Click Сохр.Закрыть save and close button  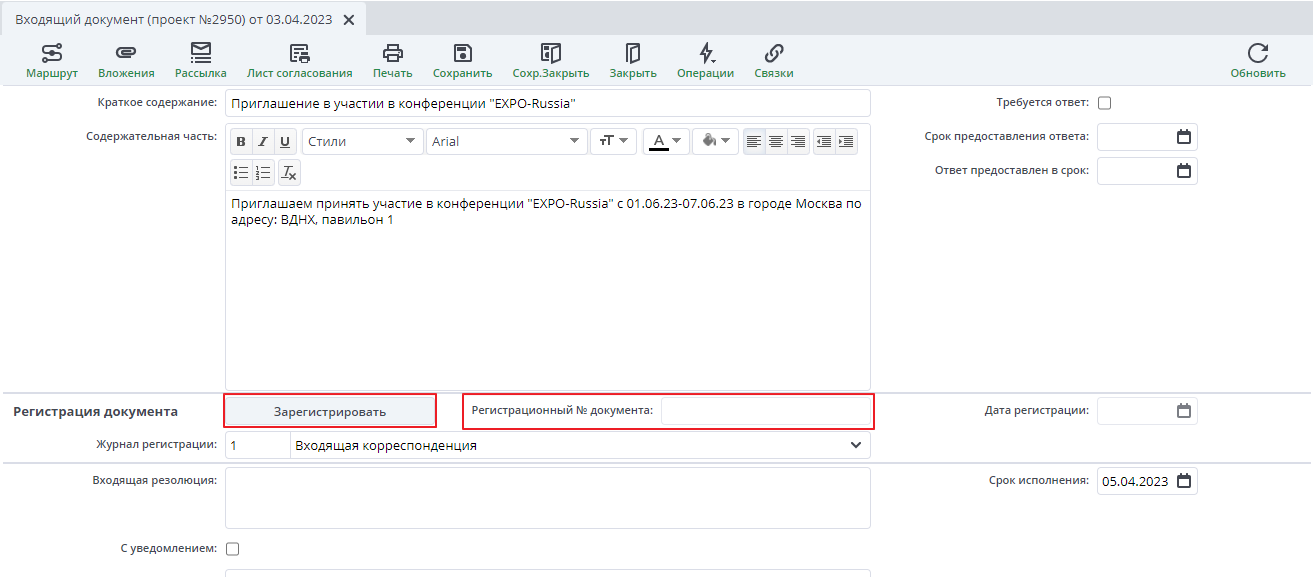click(x=550, y=60)
